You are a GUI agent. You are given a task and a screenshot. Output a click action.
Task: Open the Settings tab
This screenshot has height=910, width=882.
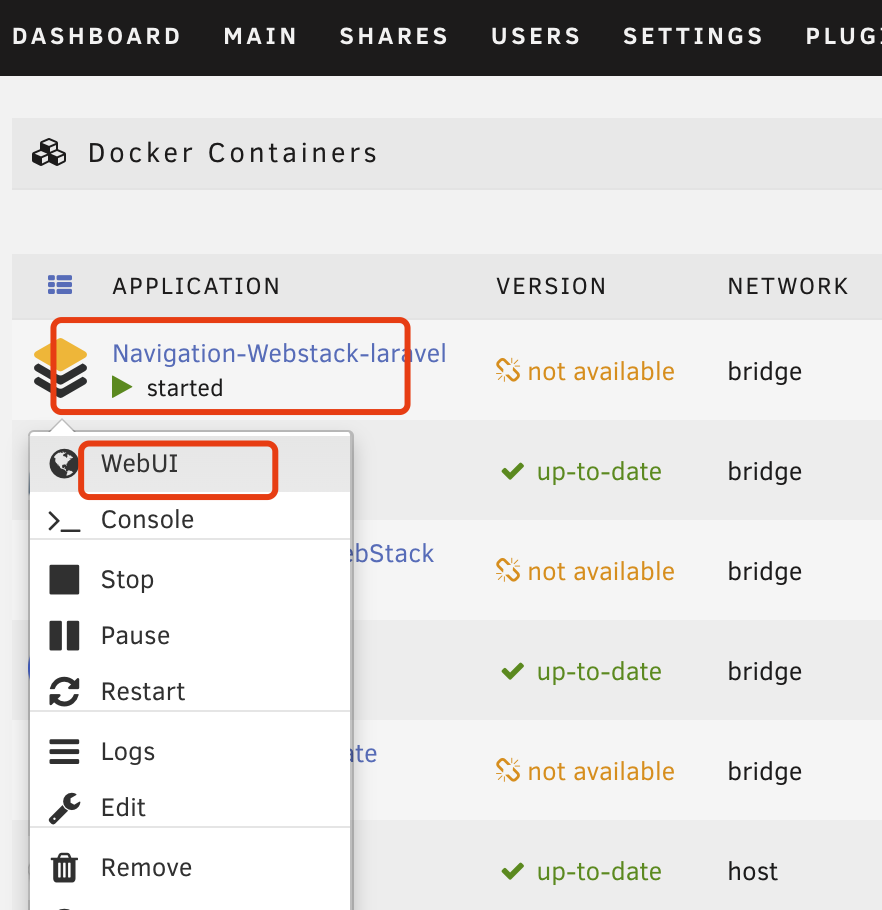click(x=693, y=37)
